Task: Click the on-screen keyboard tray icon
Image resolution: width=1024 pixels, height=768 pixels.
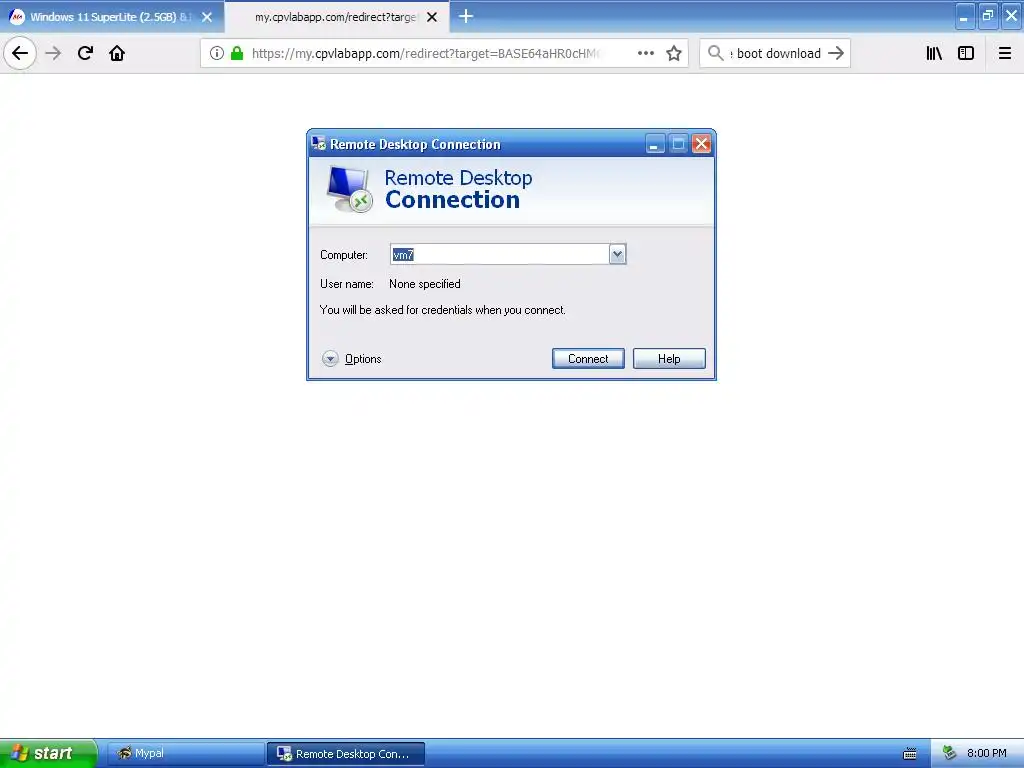Action: tap(910, 754)
